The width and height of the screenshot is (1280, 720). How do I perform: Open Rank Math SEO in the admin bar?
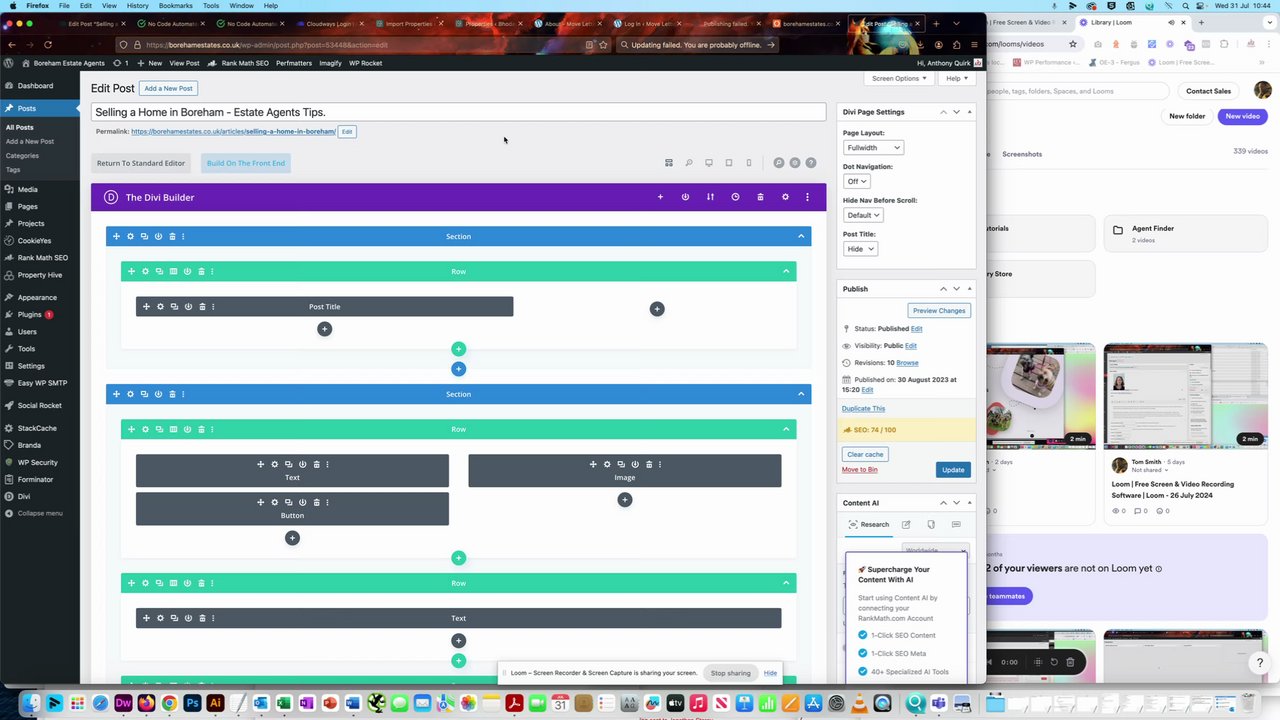coord(239,63)
